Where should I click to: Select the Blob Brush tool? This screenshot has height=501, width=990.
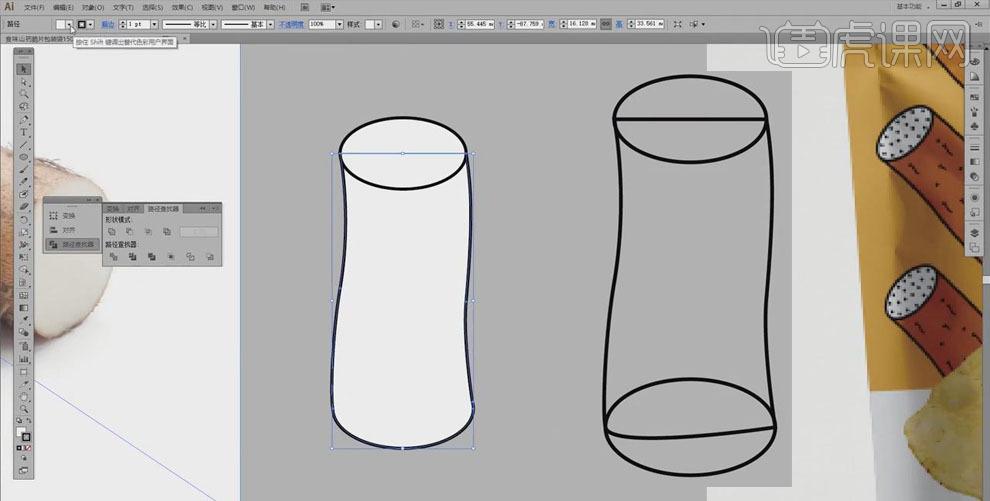tap(24, 194)
